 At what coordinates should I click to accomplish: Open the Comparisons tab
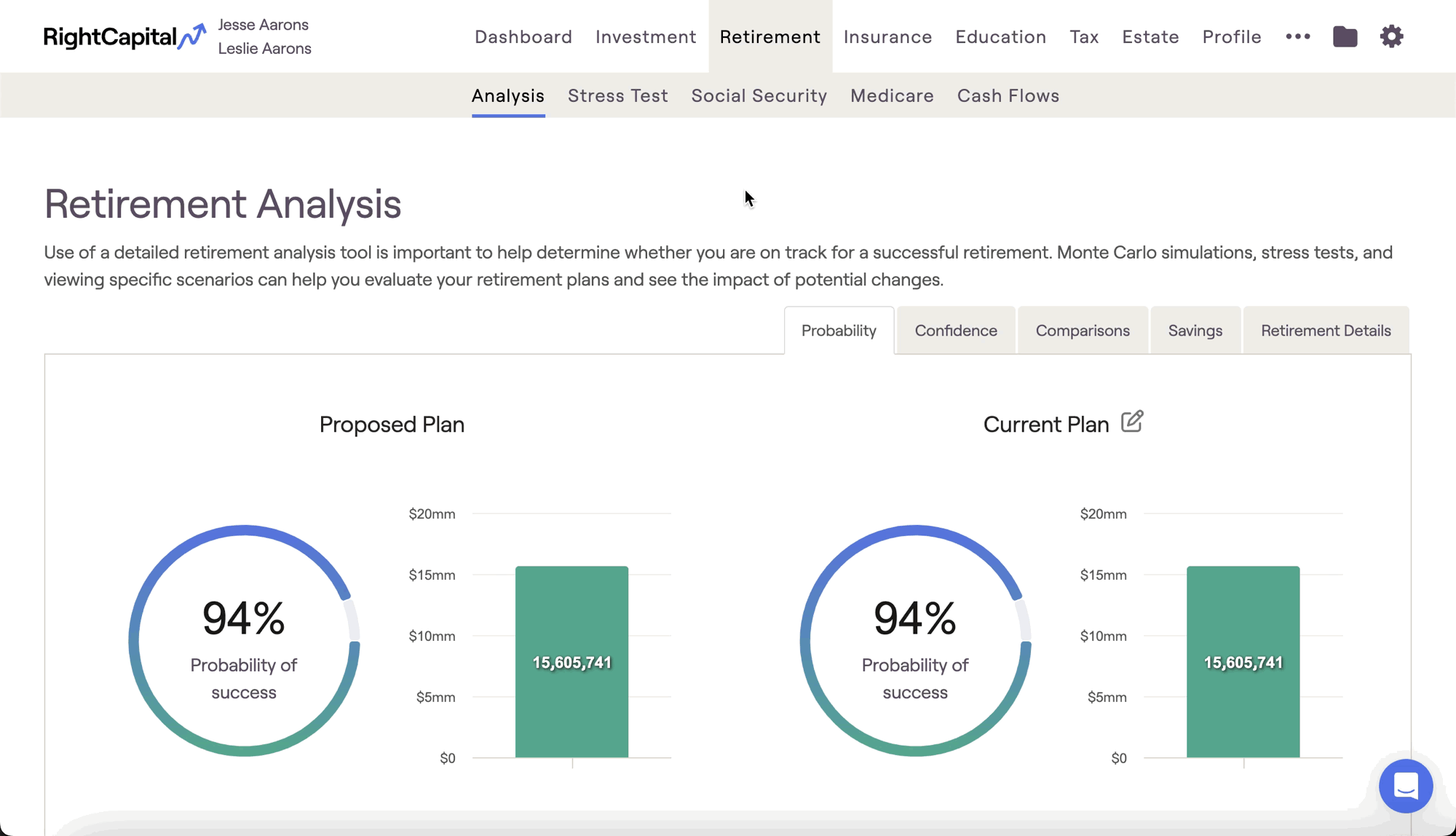[x=1082, y=331]
